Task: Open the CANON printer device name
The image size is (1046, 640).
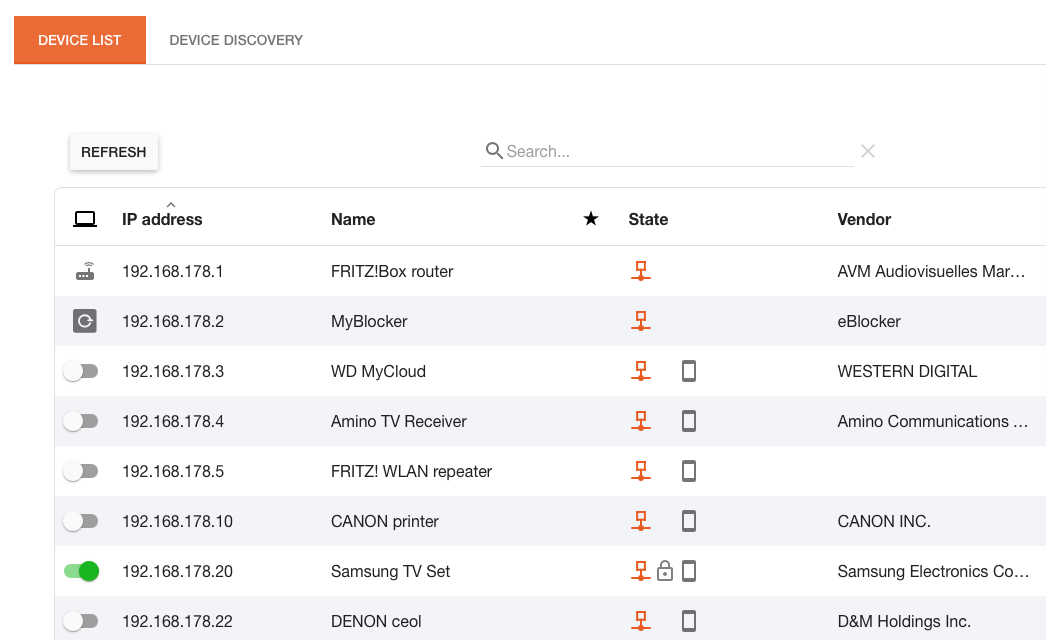Action: coord(385,522)
